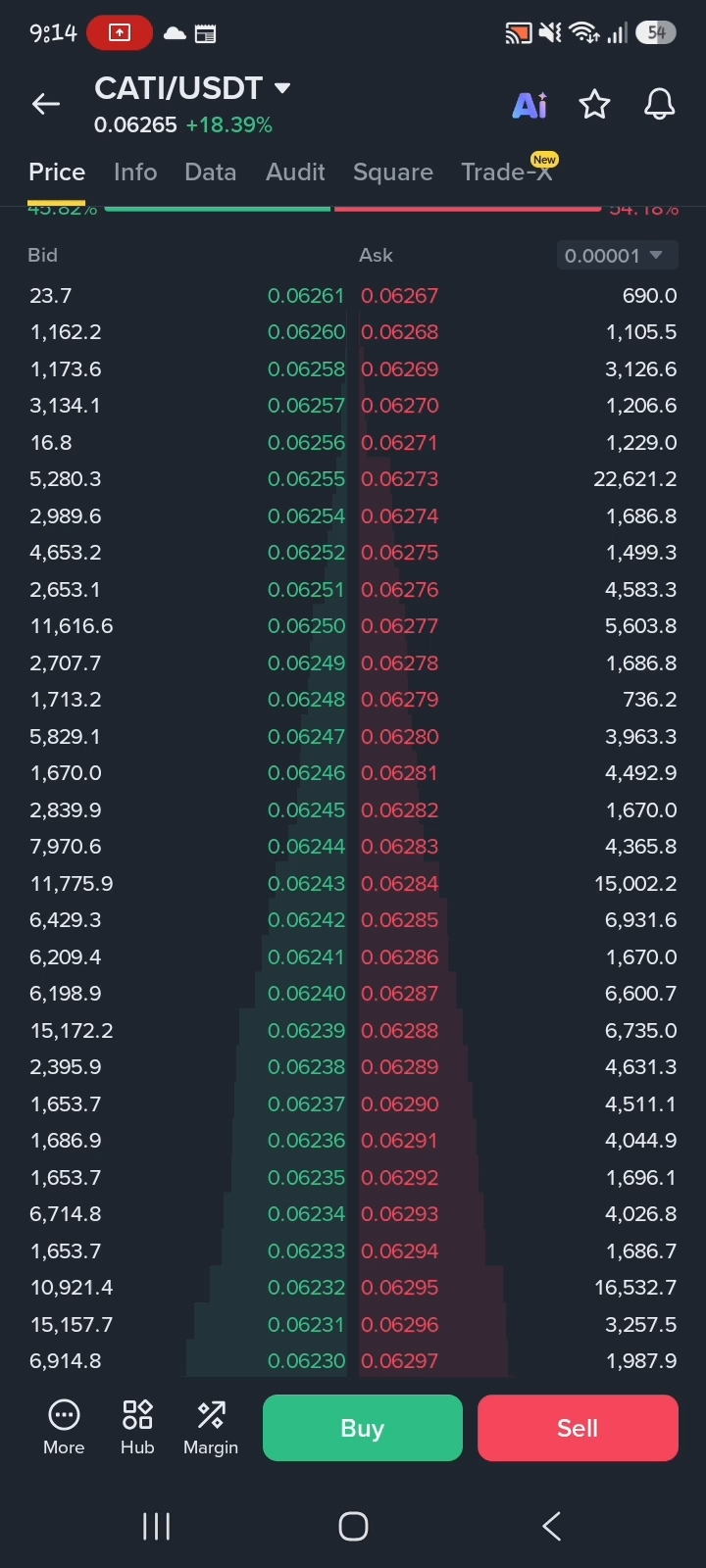Toggle the favorite star for CATI/USDT
The width and height of the screenshot is (706, 1568).
[x=594, y=104]
